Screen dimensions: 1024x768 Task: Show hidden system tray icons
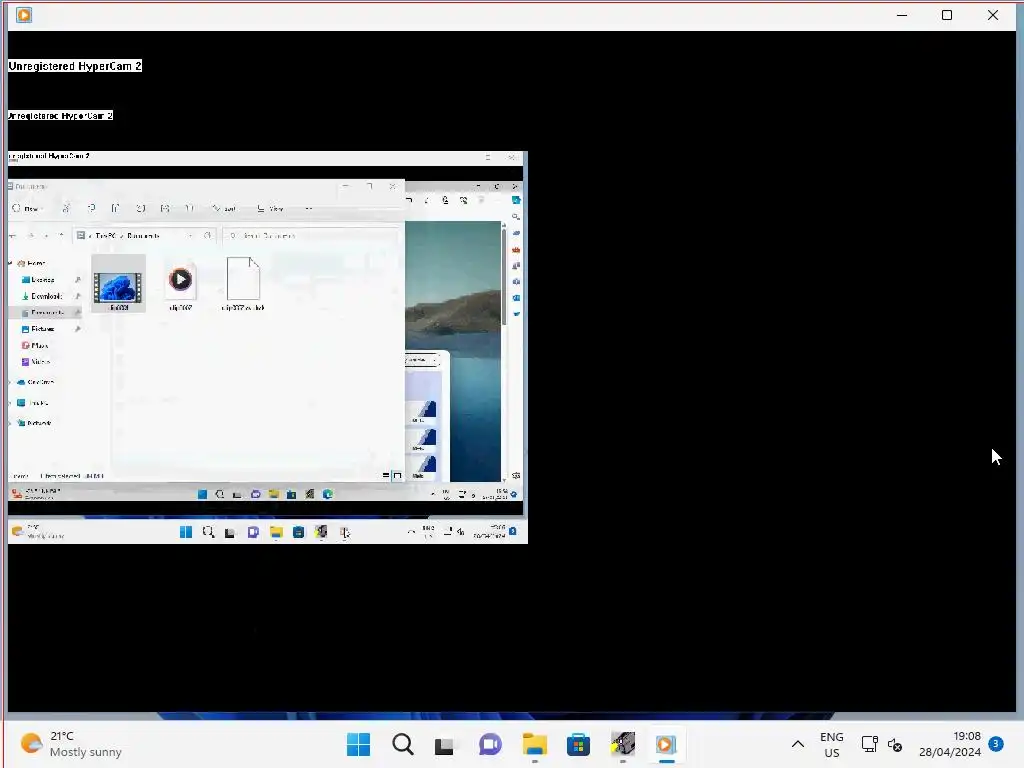[797, 744]
